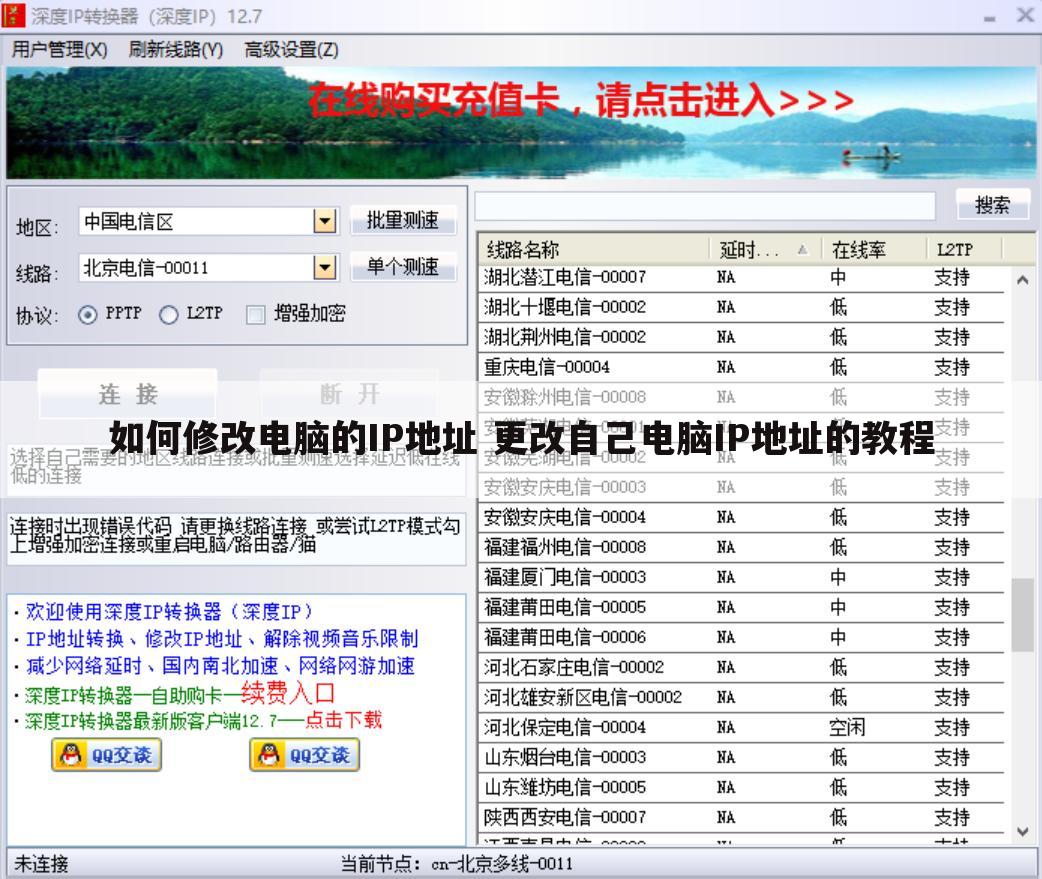Click the 批量测速 button
The width and height of the screenshot is (1042, 879).
pyautogui.click(x=403, y=220)
